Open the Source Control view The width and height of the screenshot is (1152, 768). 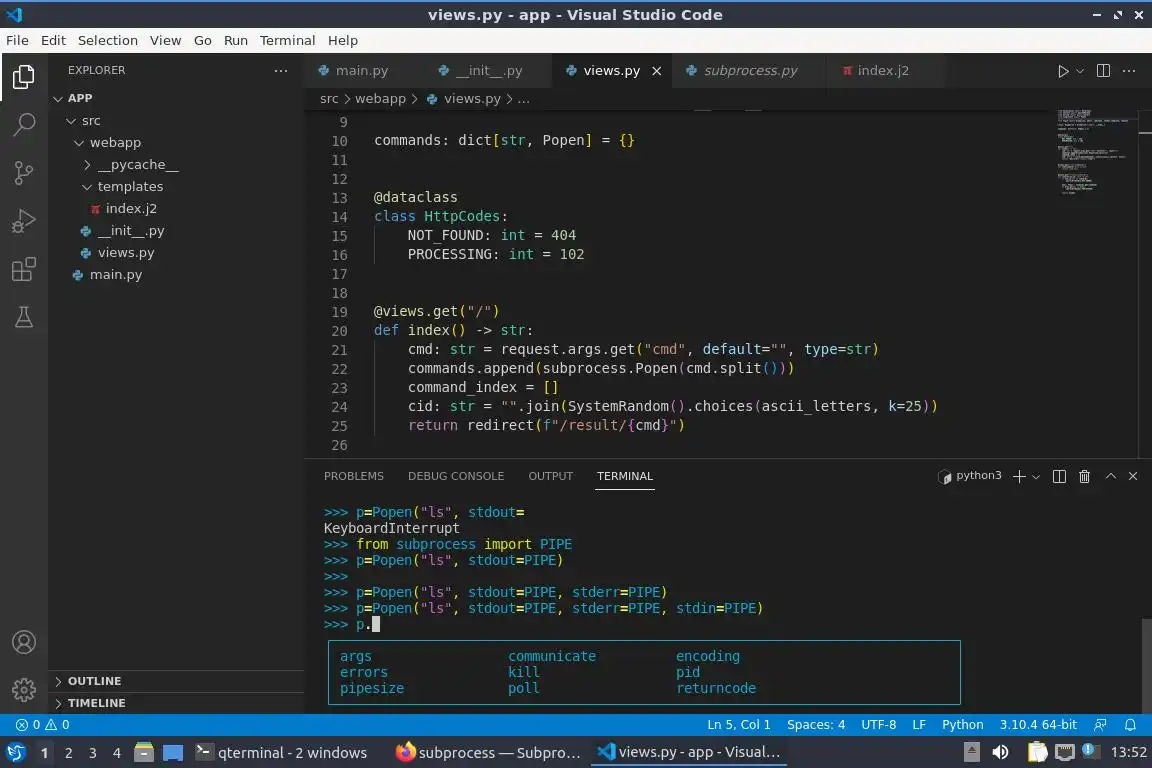pos(24,173)
